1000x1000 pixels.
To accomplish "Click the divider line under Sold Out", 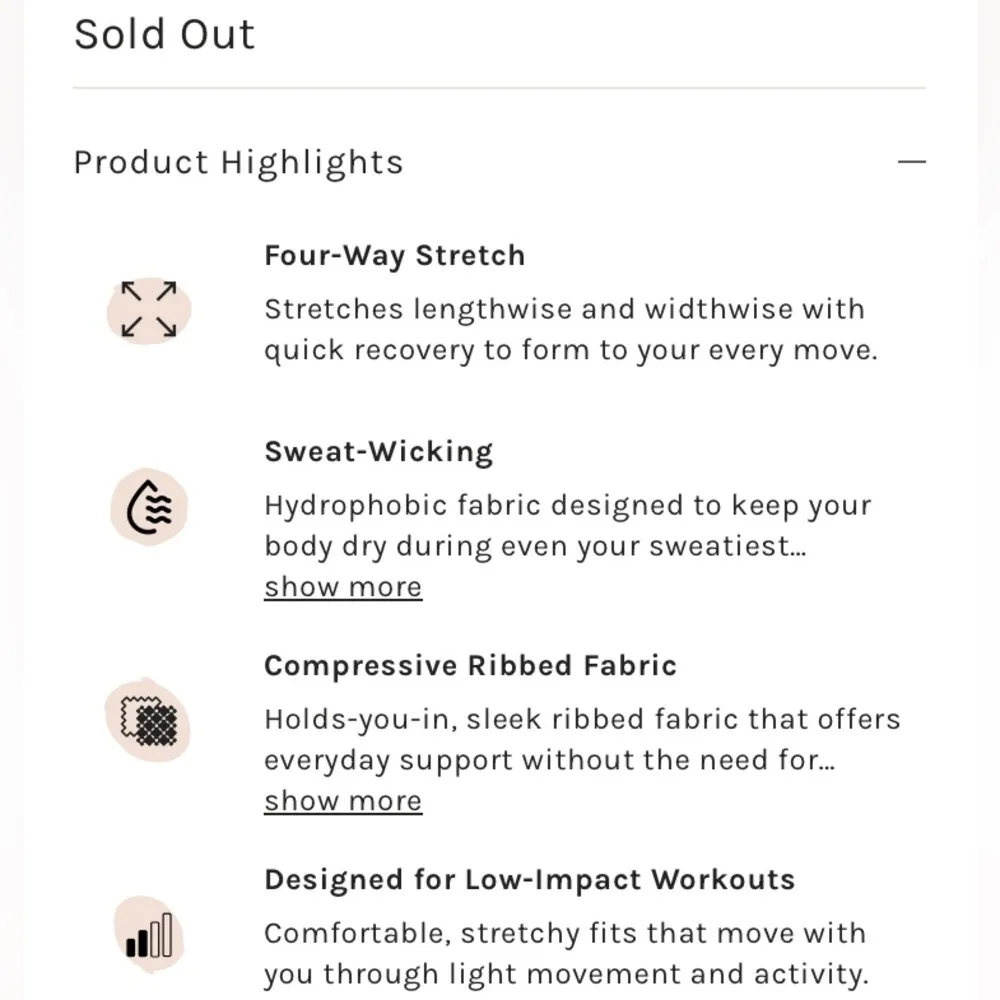I will 499,88.
